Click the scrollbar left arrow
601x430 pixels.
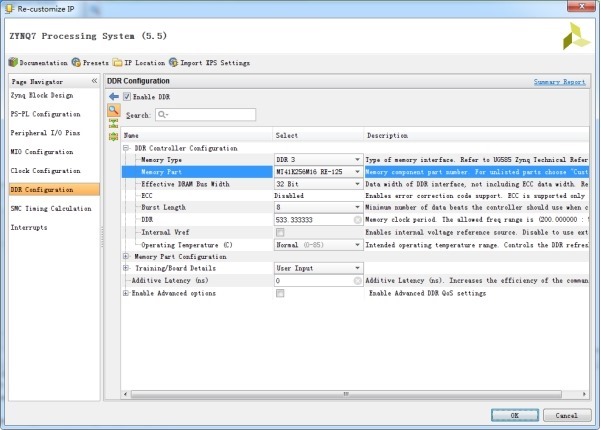pos(125,394)
